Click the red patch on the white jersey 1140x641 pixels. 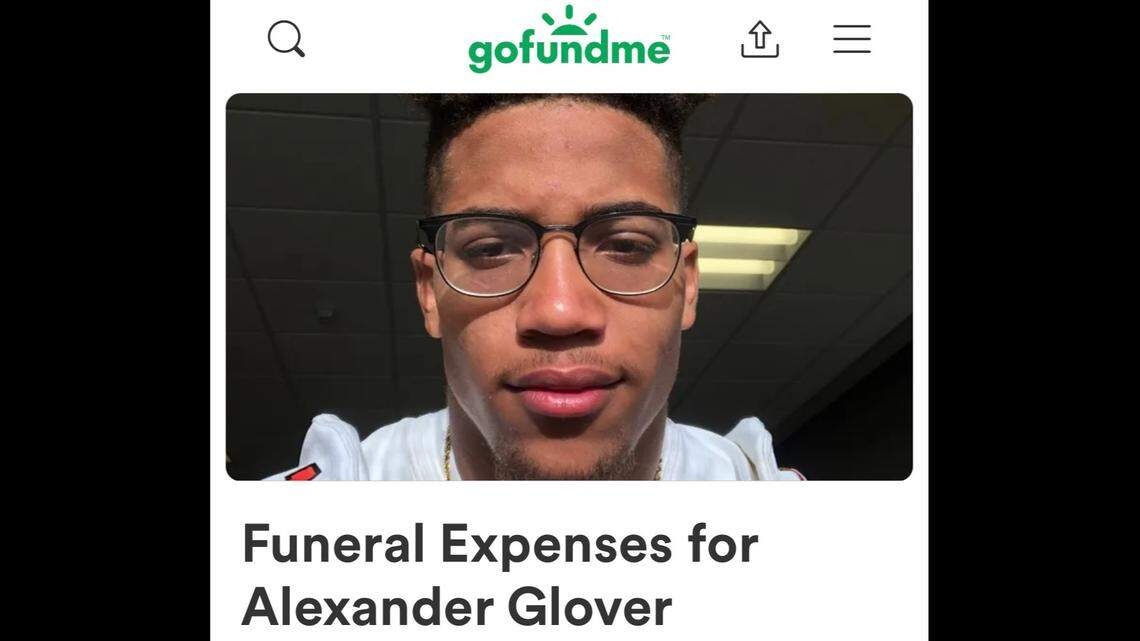click(303, 472)
